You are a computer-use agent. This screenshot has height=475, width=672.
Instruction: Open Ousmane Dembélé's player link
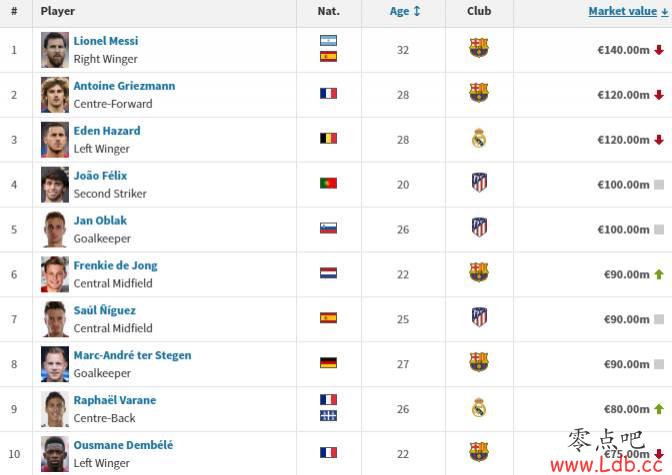[x=123, y=445]
